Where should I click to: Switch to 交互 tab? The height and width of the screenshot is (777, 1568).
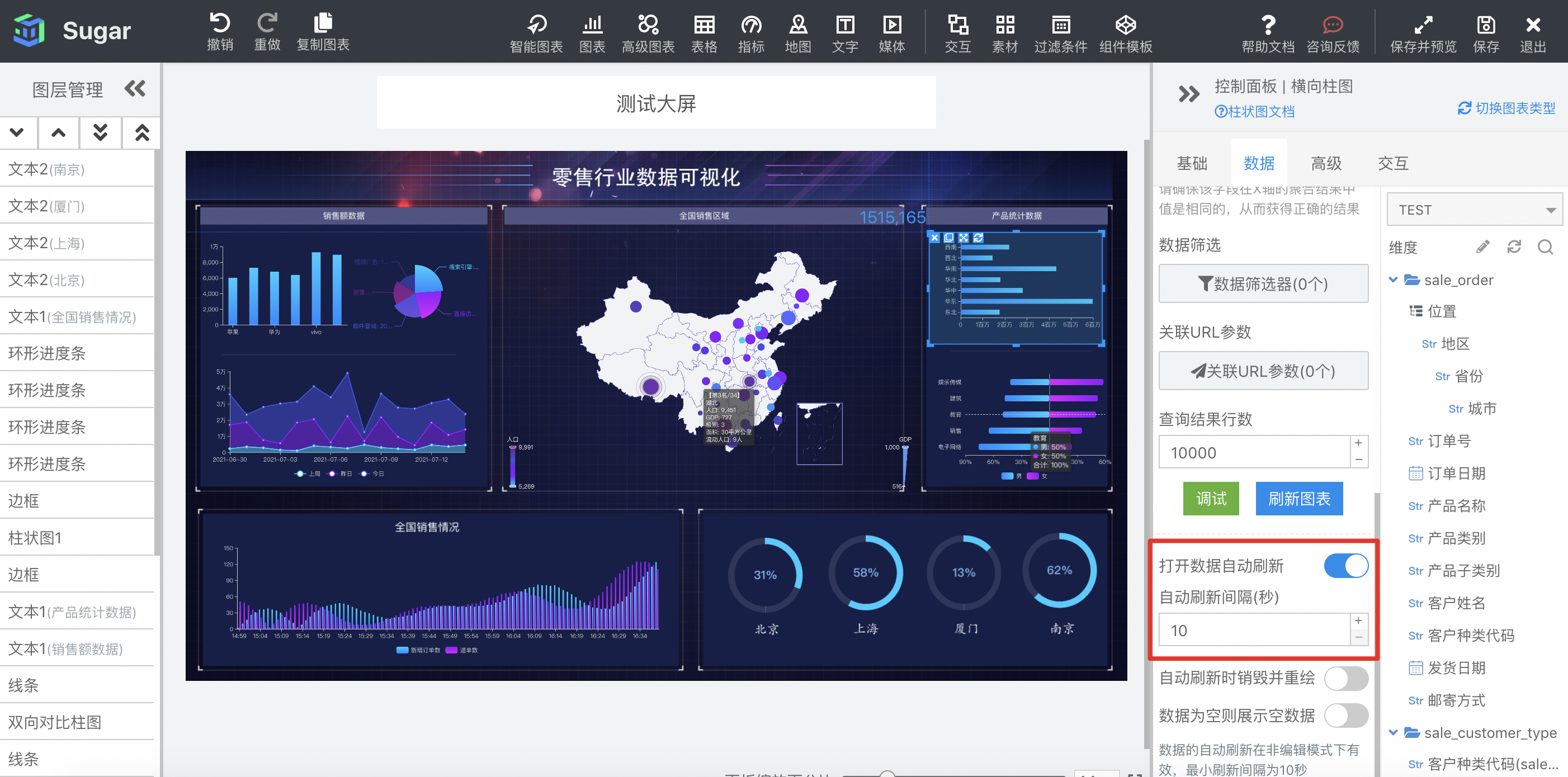pos(1393,163)
